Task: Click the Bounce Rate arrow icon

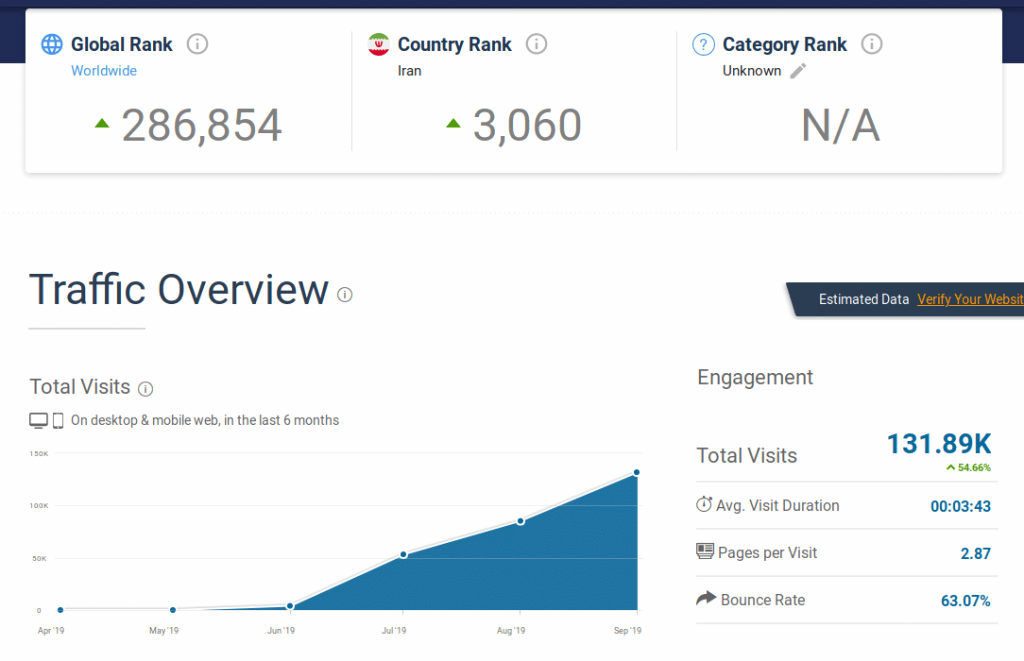Action: (705, 599)
